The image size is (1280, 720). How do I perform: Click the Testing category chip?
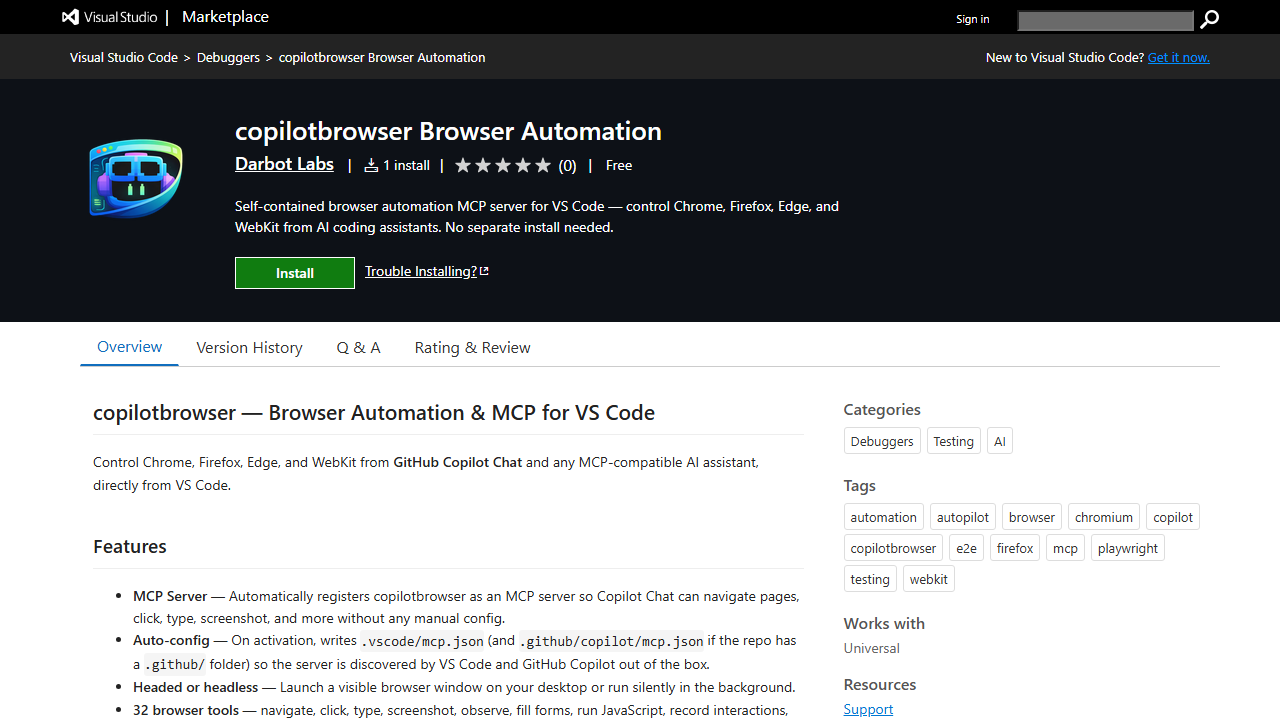(x=953, y=441)
